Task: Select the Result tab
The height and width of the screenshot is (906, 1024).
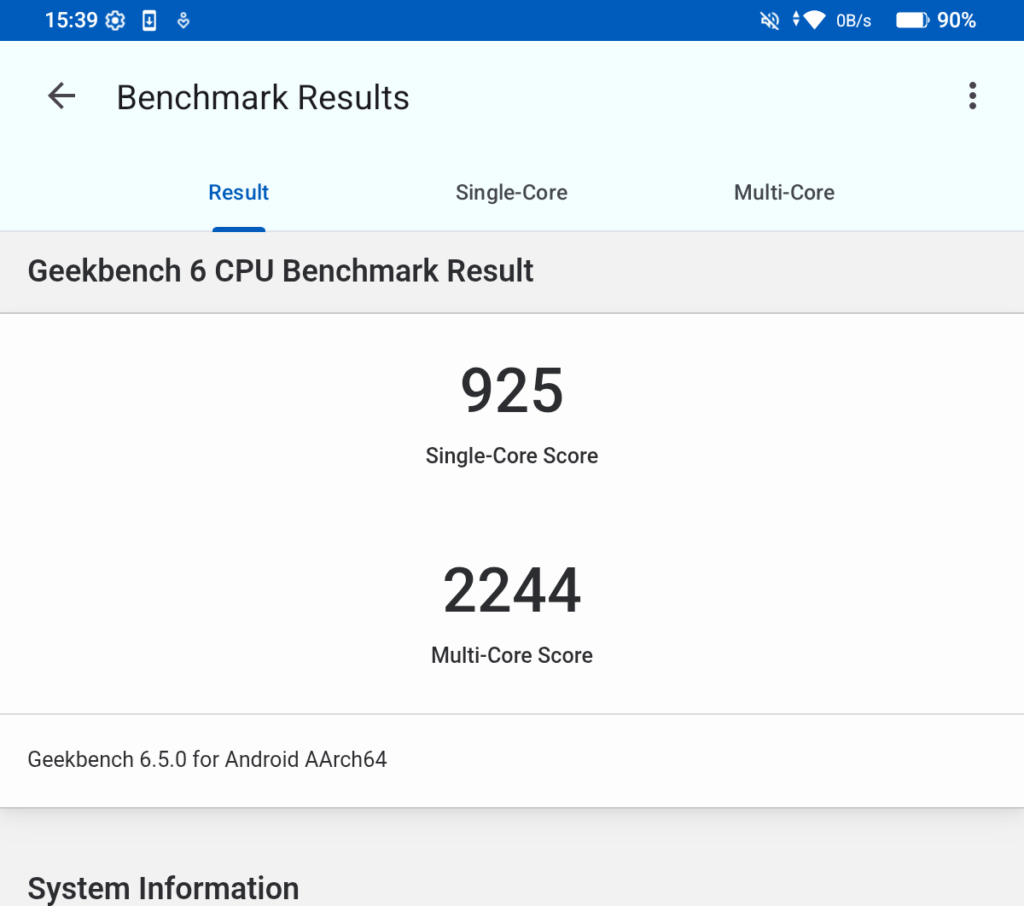Action: point(238,193)
